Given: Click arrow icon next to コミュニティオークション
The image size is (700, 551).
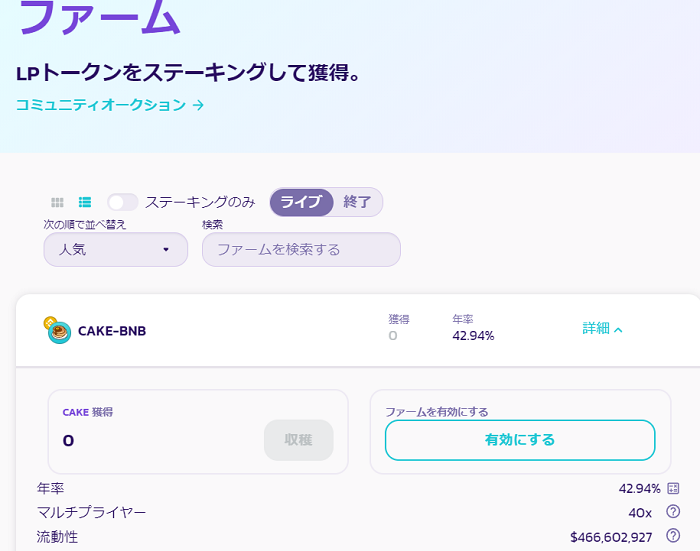Looking at the screenshot, I should [x=198, y=105].
